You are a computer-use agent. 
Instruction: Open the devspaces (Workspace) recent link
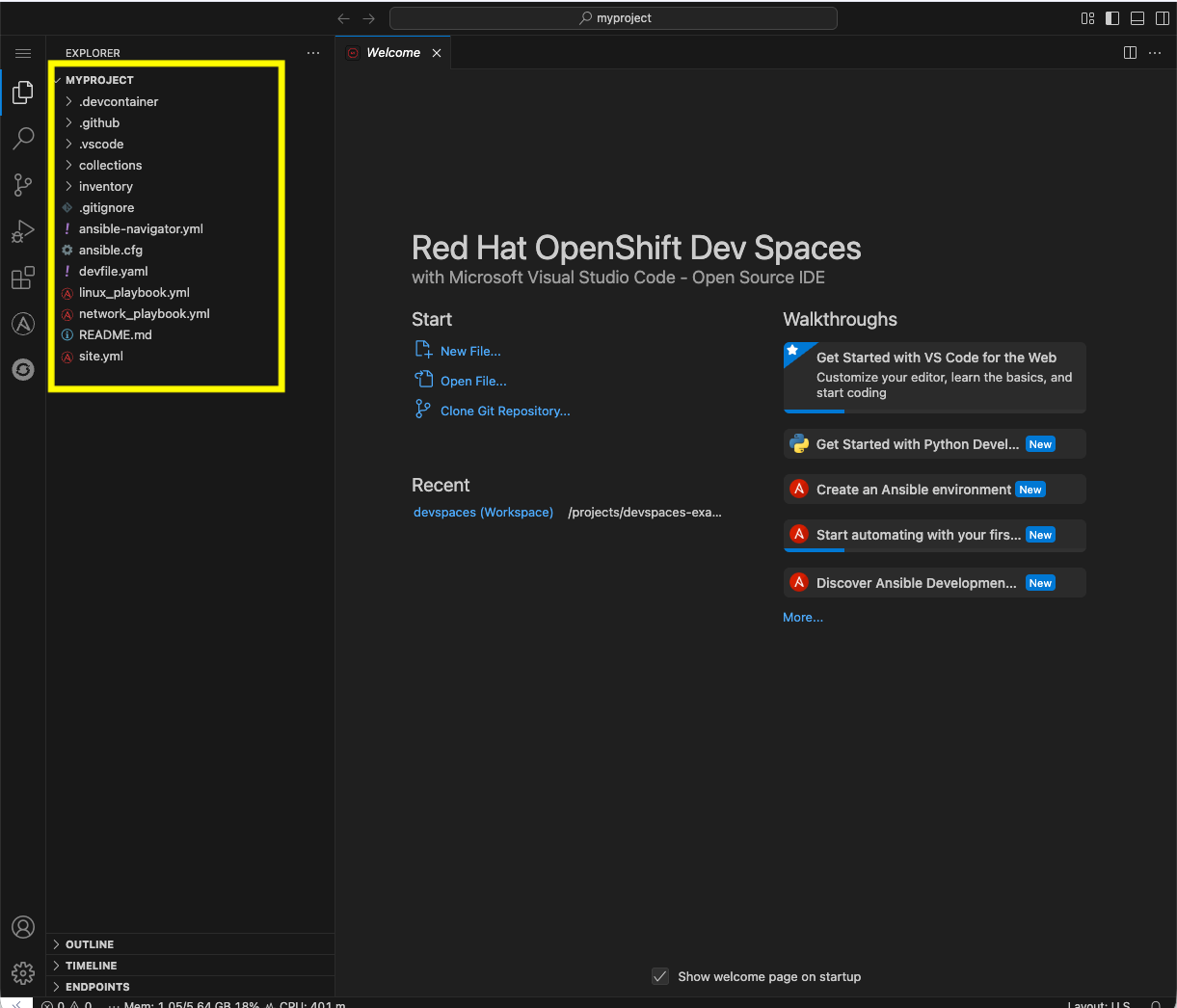tap(482, 512)
